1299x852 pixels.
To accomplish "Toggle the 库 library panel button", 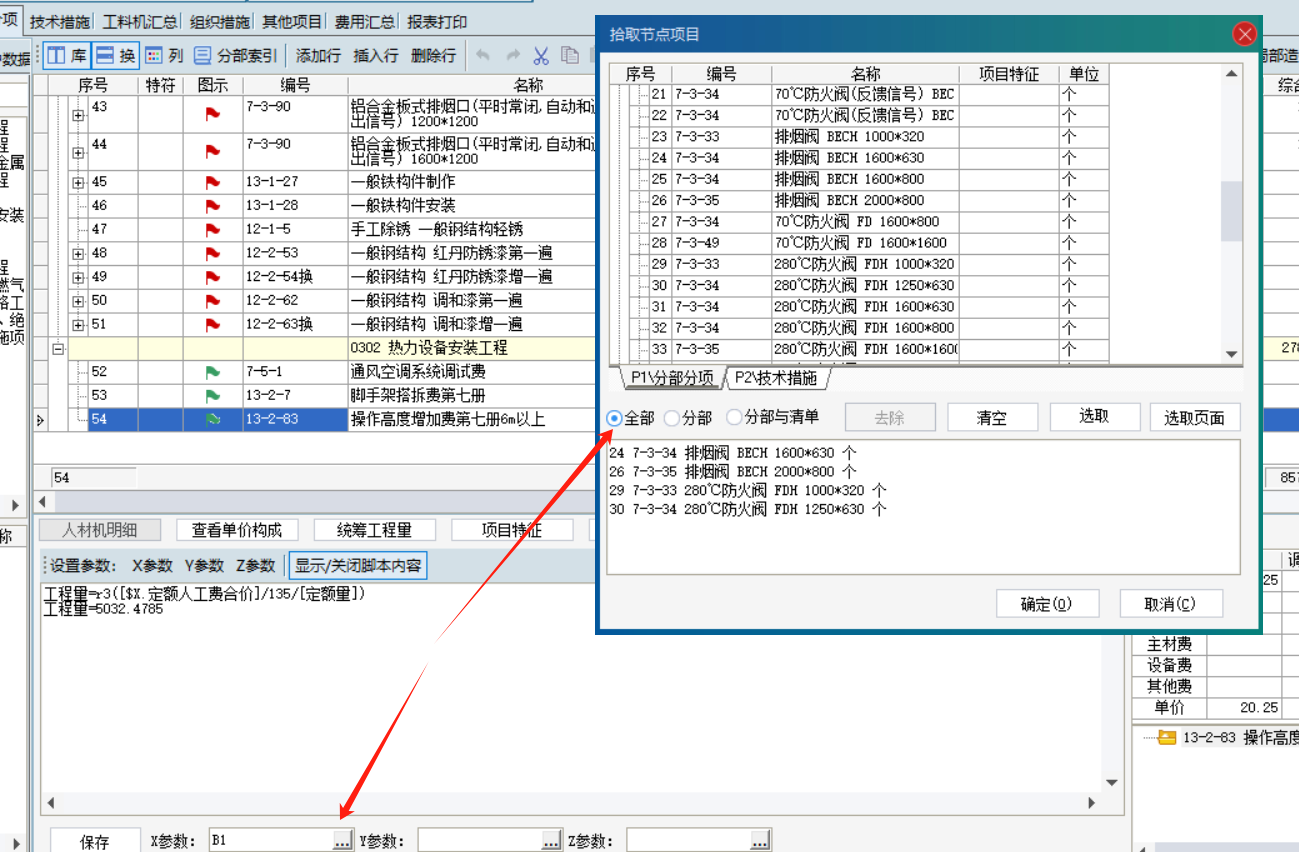I will click(x=66, y=55).
